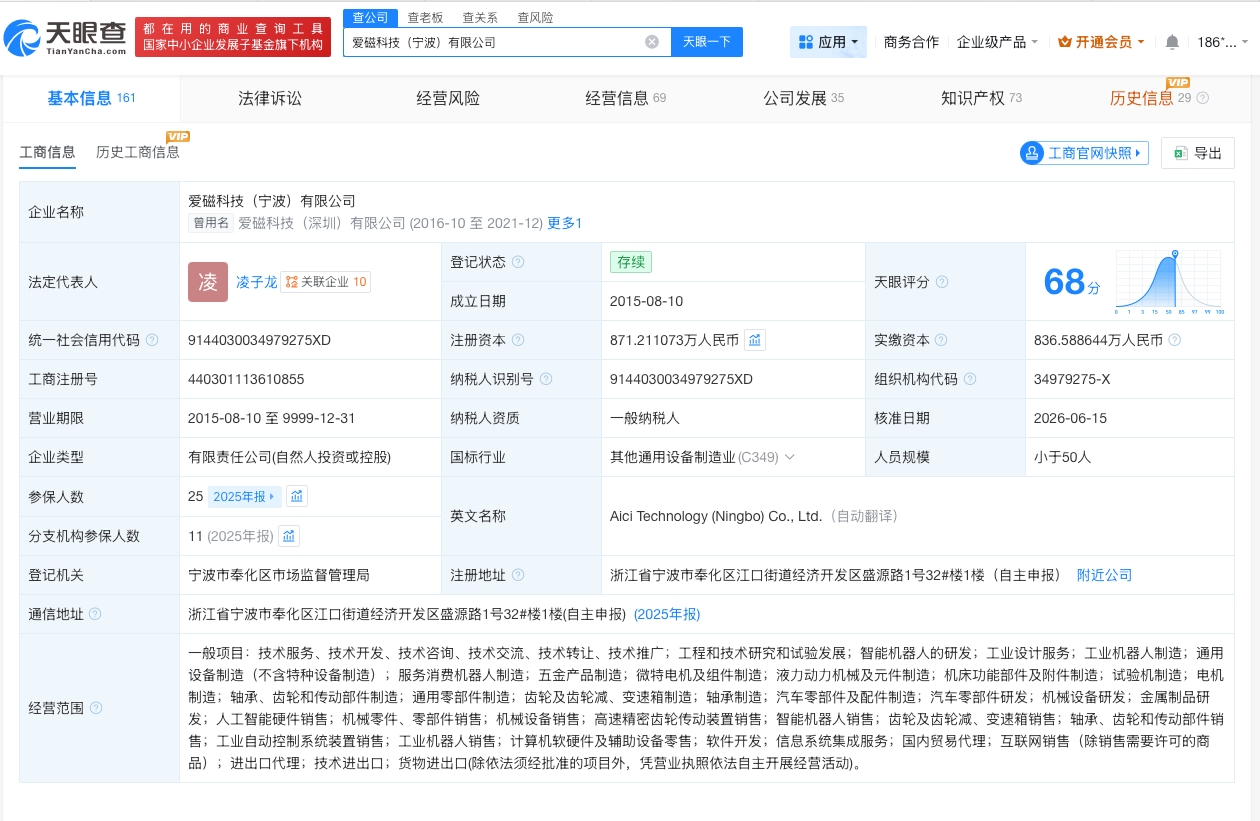Viewport: 1260px width, 821px height.
Task: Select the 历史工商信息 sub-tab
Action: pos(138,152)
